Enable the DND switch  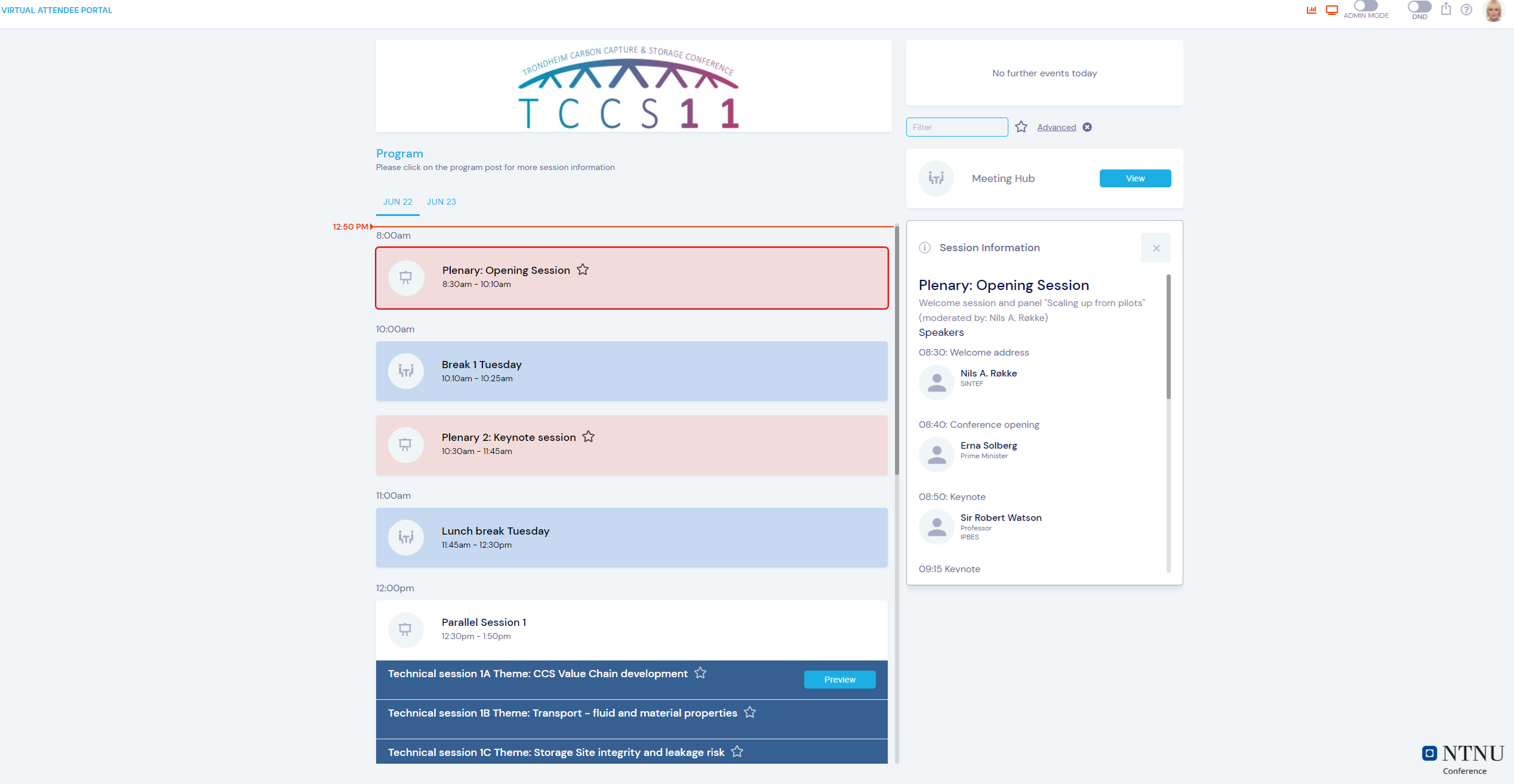[x=1420, y=7]
